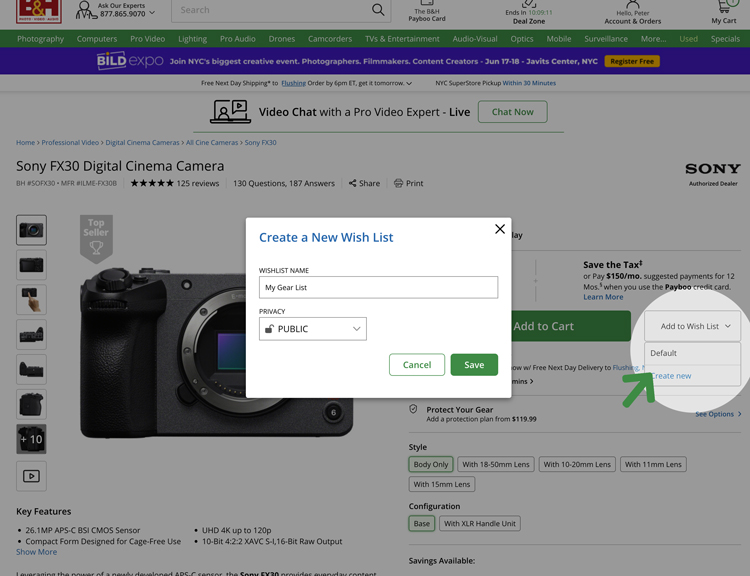This screenshot has height=576, width=750.
Task: Click the Print icon
Action: [x=398, y=183]
